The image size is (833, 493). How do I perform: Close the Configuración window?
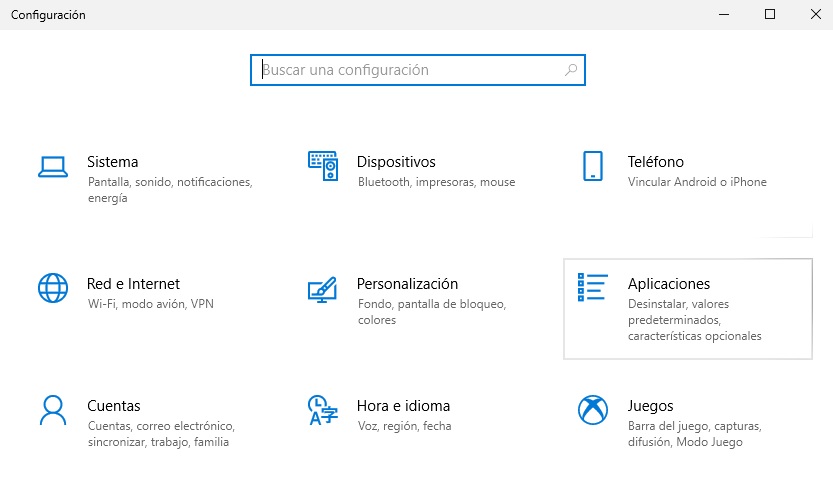(x=816, y=14)
